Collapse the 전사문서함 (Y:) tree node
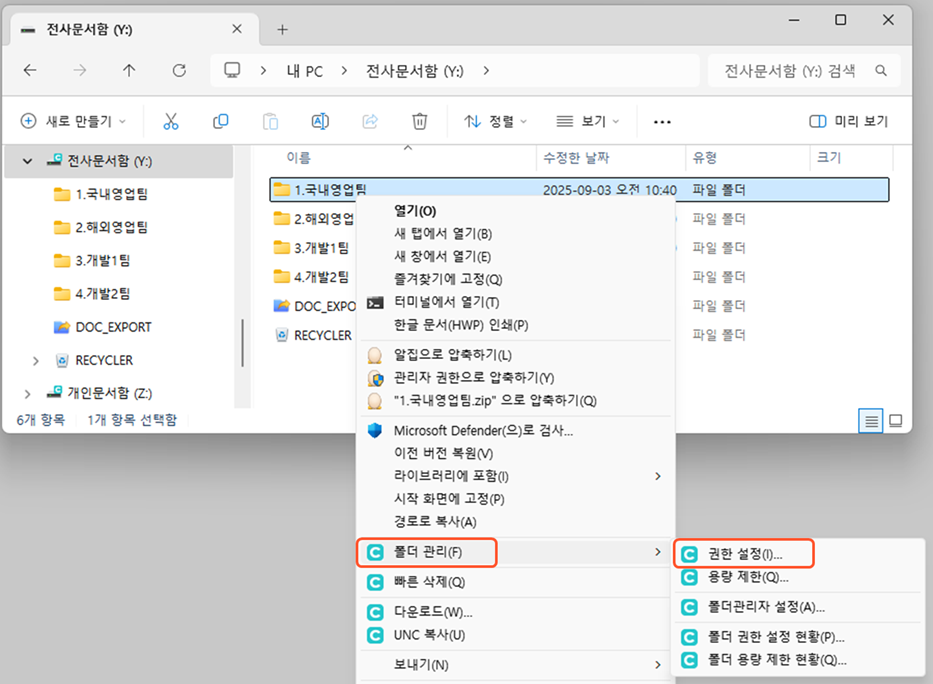This screenshot has height=684, width=933. pyautogui.click(x=28, y=161)
